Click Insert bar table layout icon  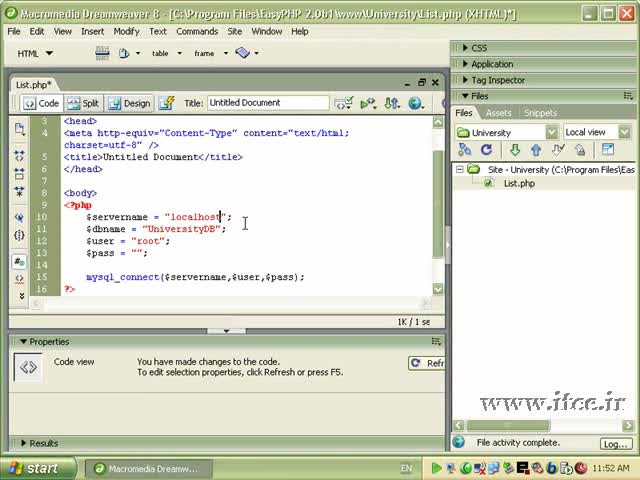click(x=102, y=53)
